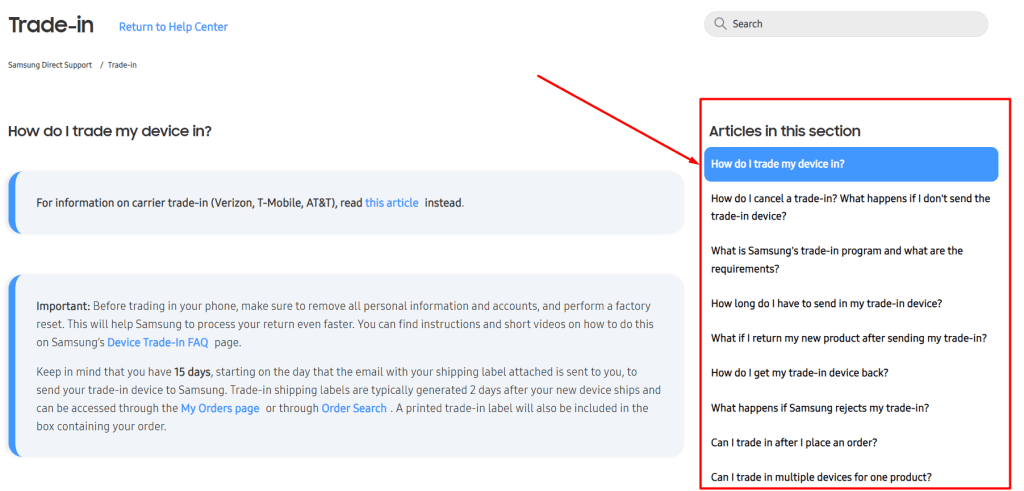Click the 'Articles in this section' heading
This screenshot has width=1024, height=491.
pyautogui.click(x=784, y=131)
